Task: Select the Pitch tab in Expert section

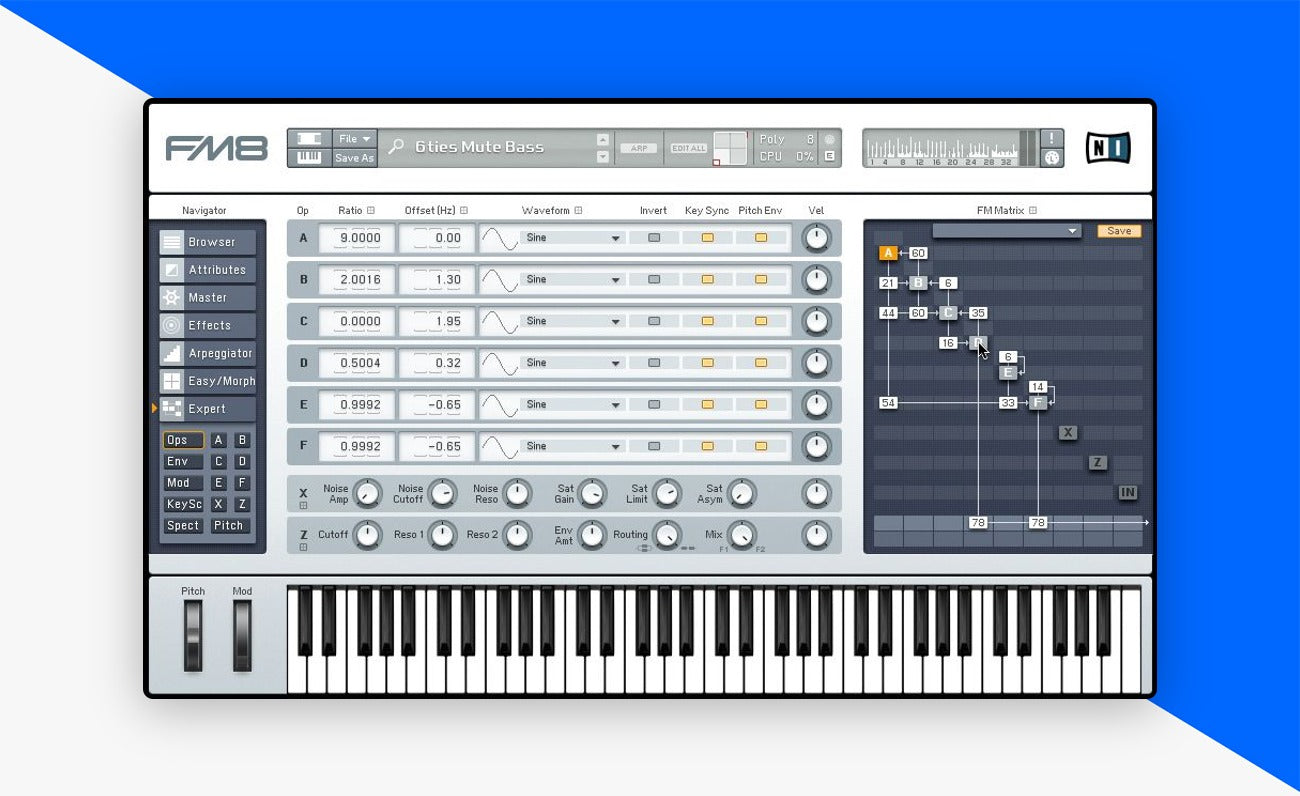Action: pyautogui.click(x=229, y=526)
